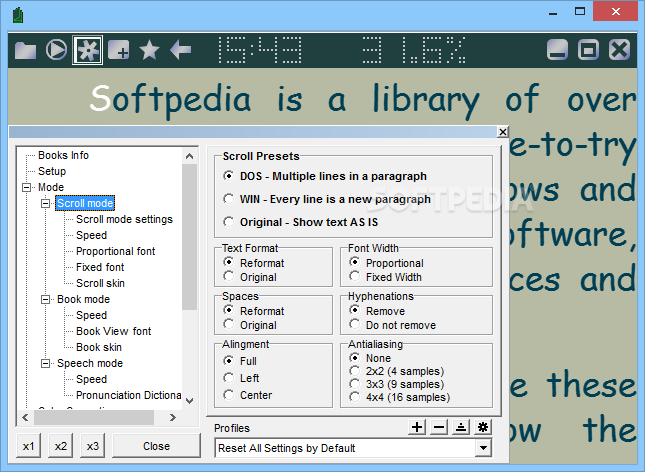Click the x1 size button
Viewport: 645px width, 472px height.
pyautogui.click(x=28, y=446)
